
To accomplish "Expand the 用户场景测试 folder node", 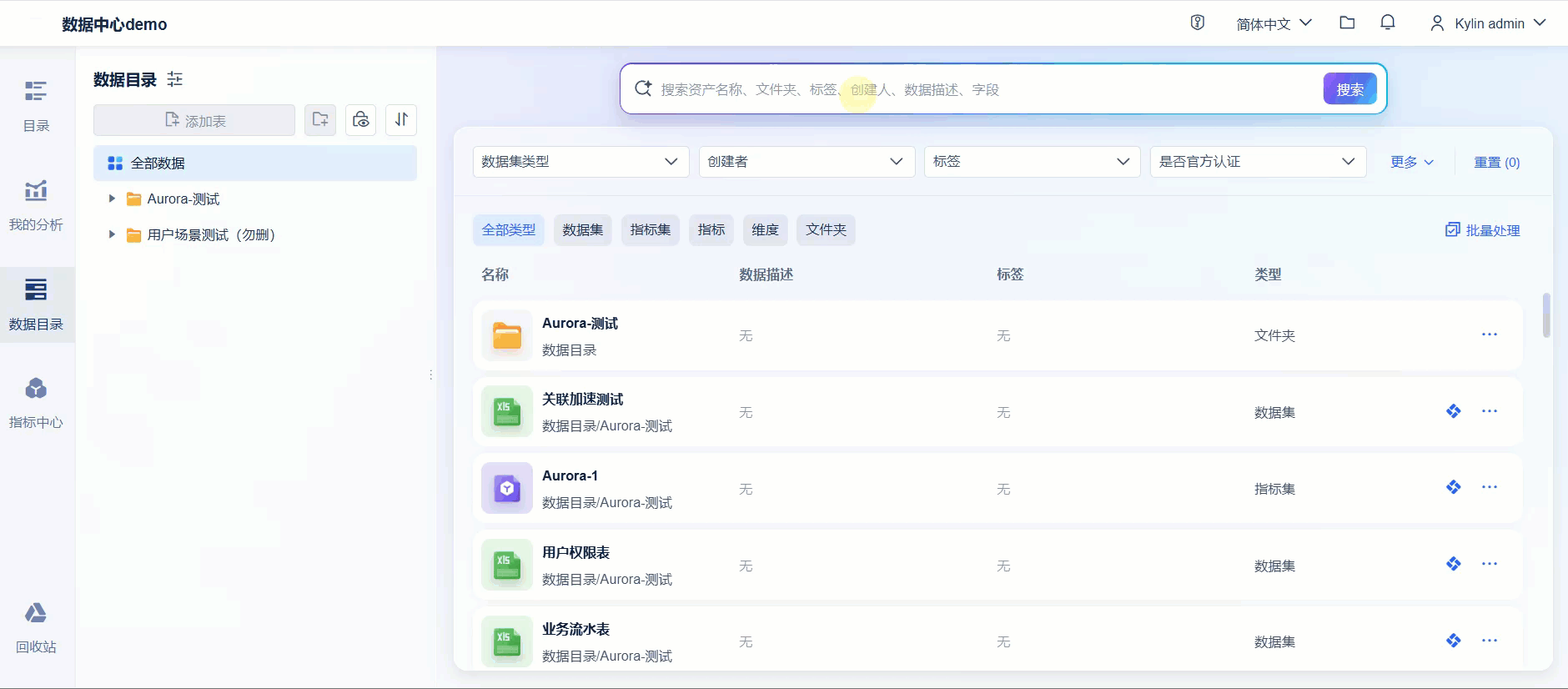I will coord(112,234).
